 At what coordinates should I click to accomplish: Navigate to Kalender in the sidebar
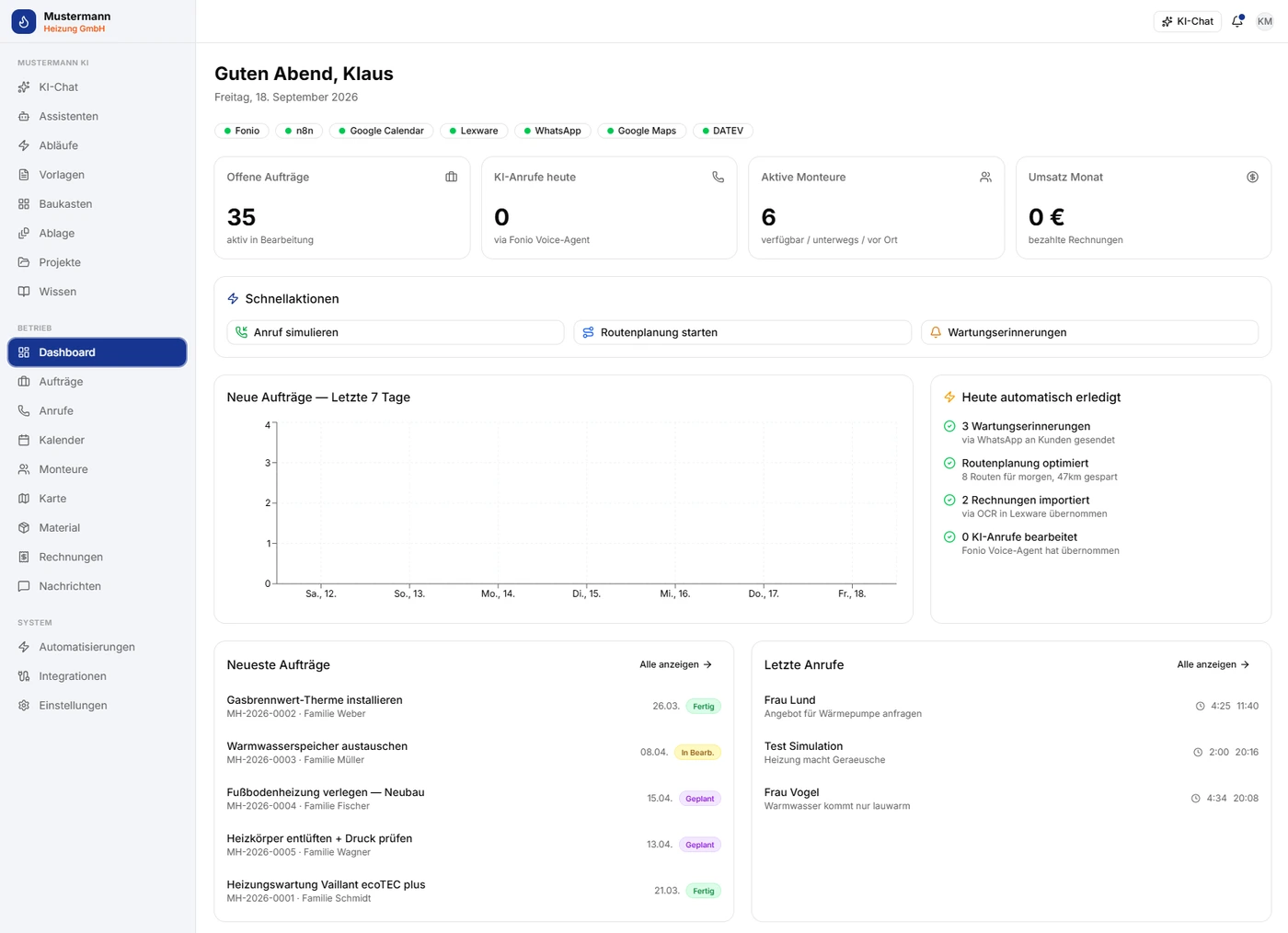[x=98, y=441]
